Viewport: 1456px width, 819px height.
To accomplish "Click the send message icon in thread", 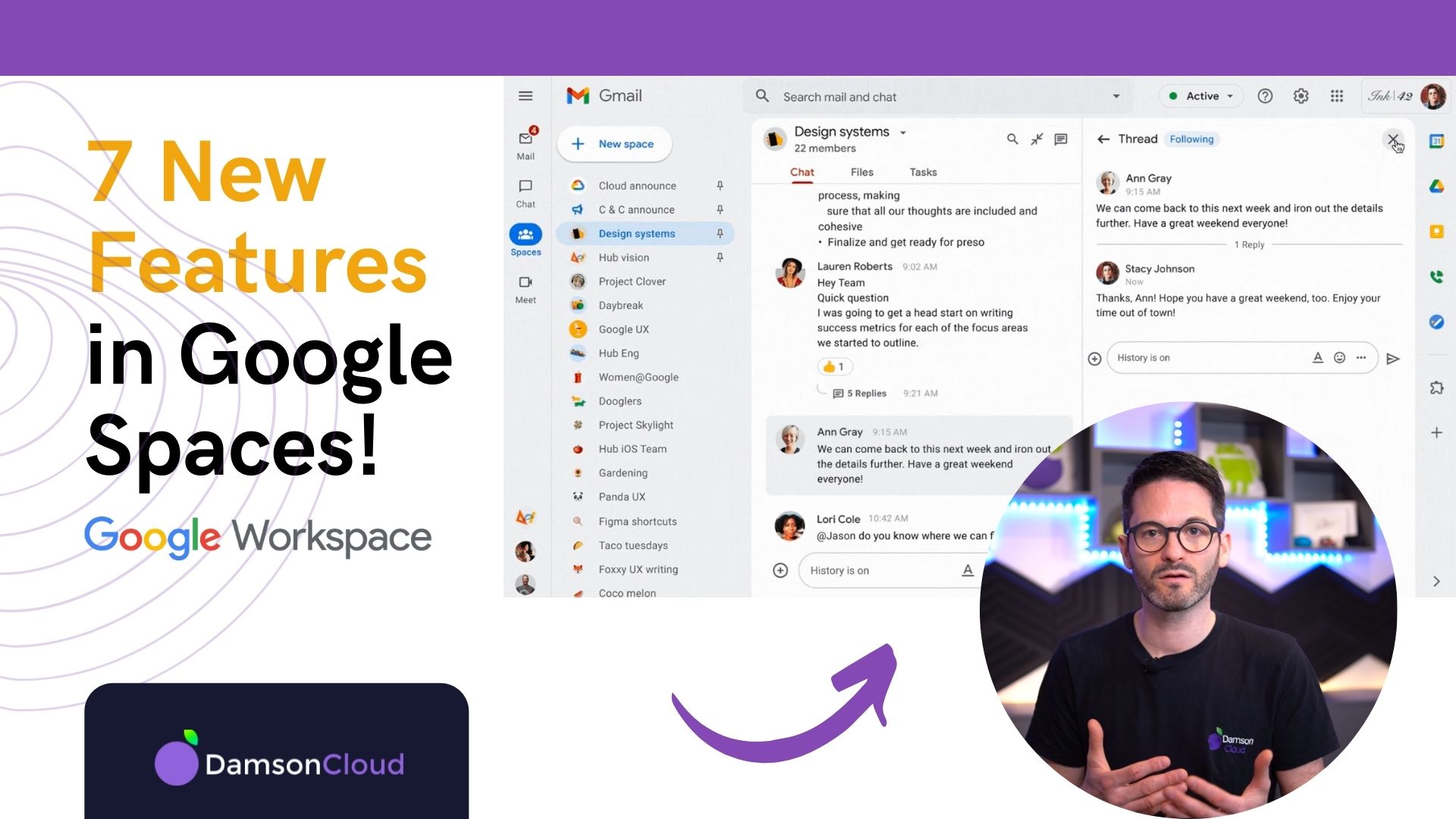I will coord(1393,357).
